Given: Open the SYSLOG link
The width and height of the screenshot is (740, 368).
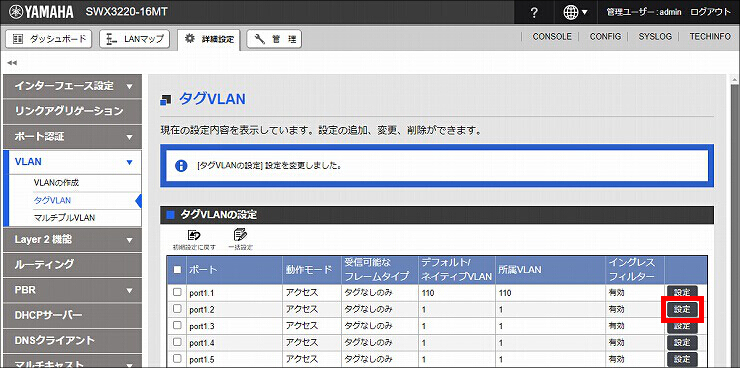Looking at the screenshot, I should (x=655, y=37).
